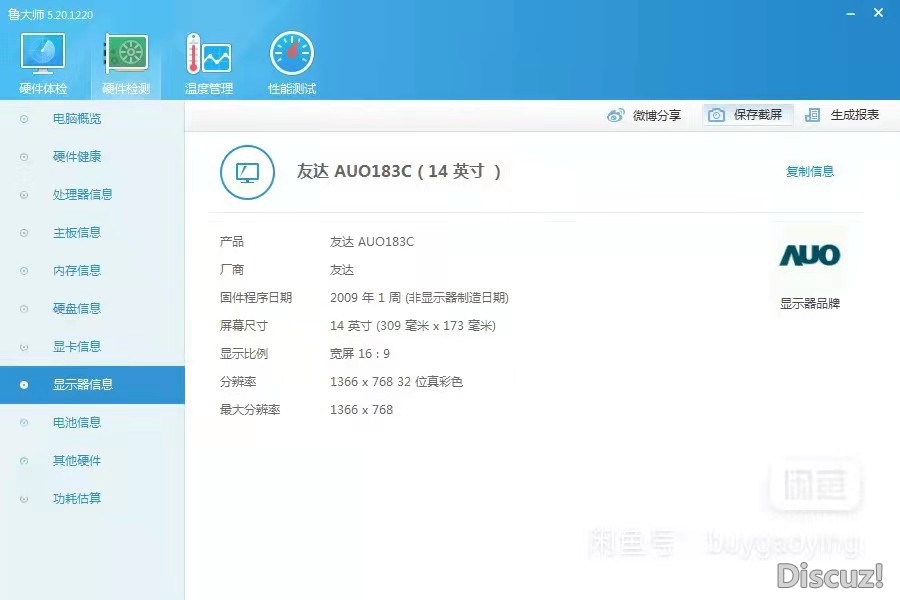Screen dimensions: 900x600
Task: Click the aspect ratio value 宽屏 16 : 9
Action: point(360,354)
